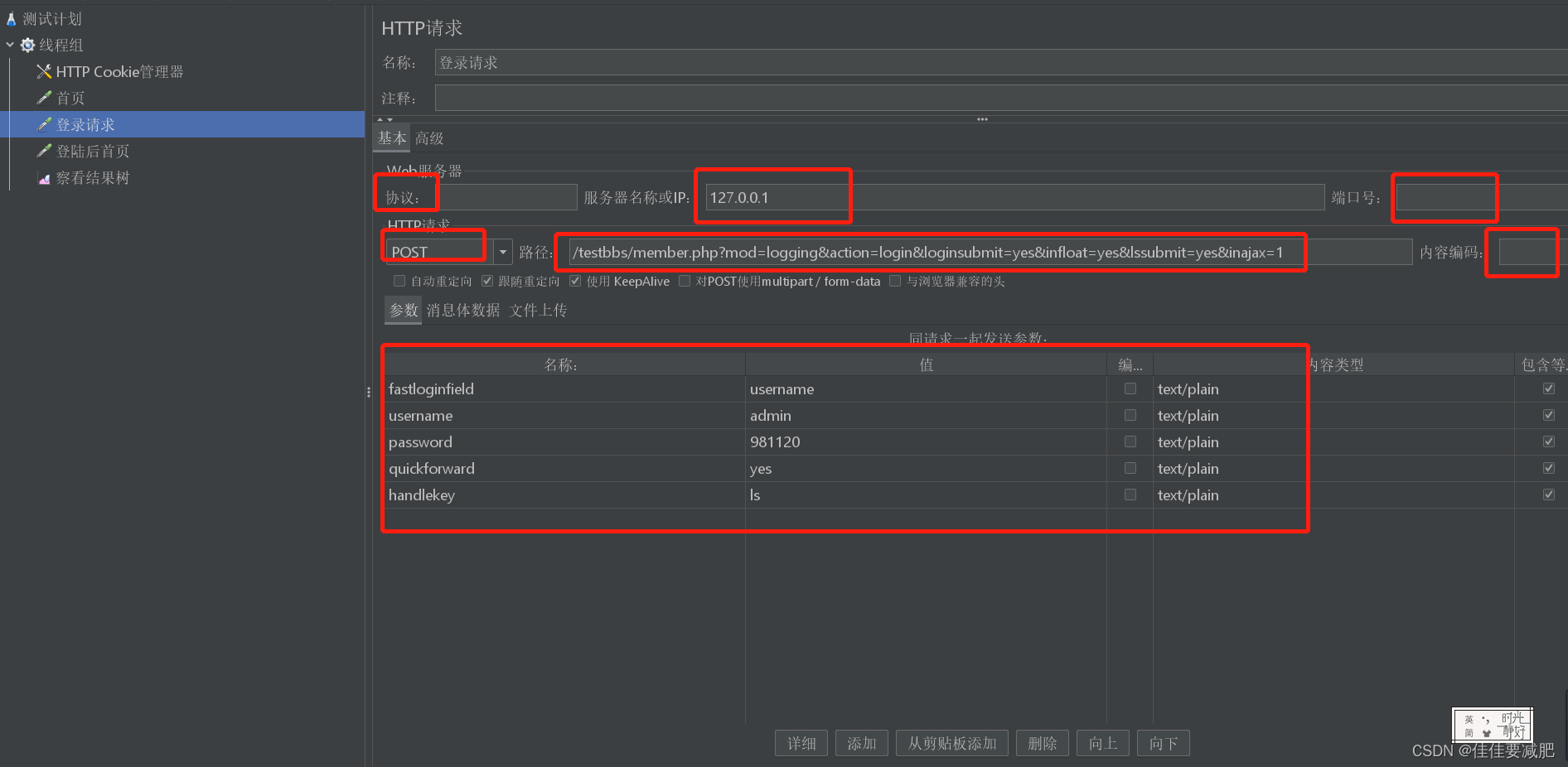Uncheck the 跟随重定向 checkbox

487,281
